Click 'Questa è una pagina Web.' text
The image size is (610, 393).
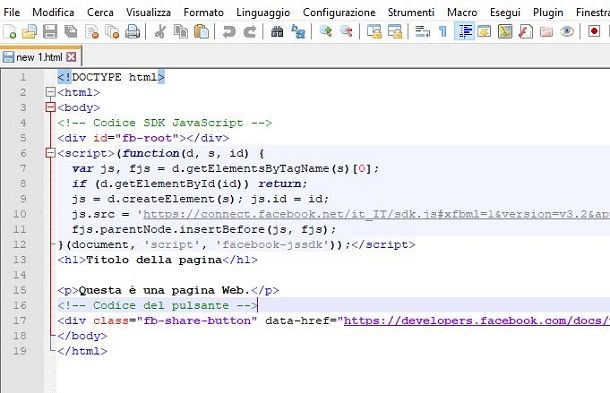point(164,290)
